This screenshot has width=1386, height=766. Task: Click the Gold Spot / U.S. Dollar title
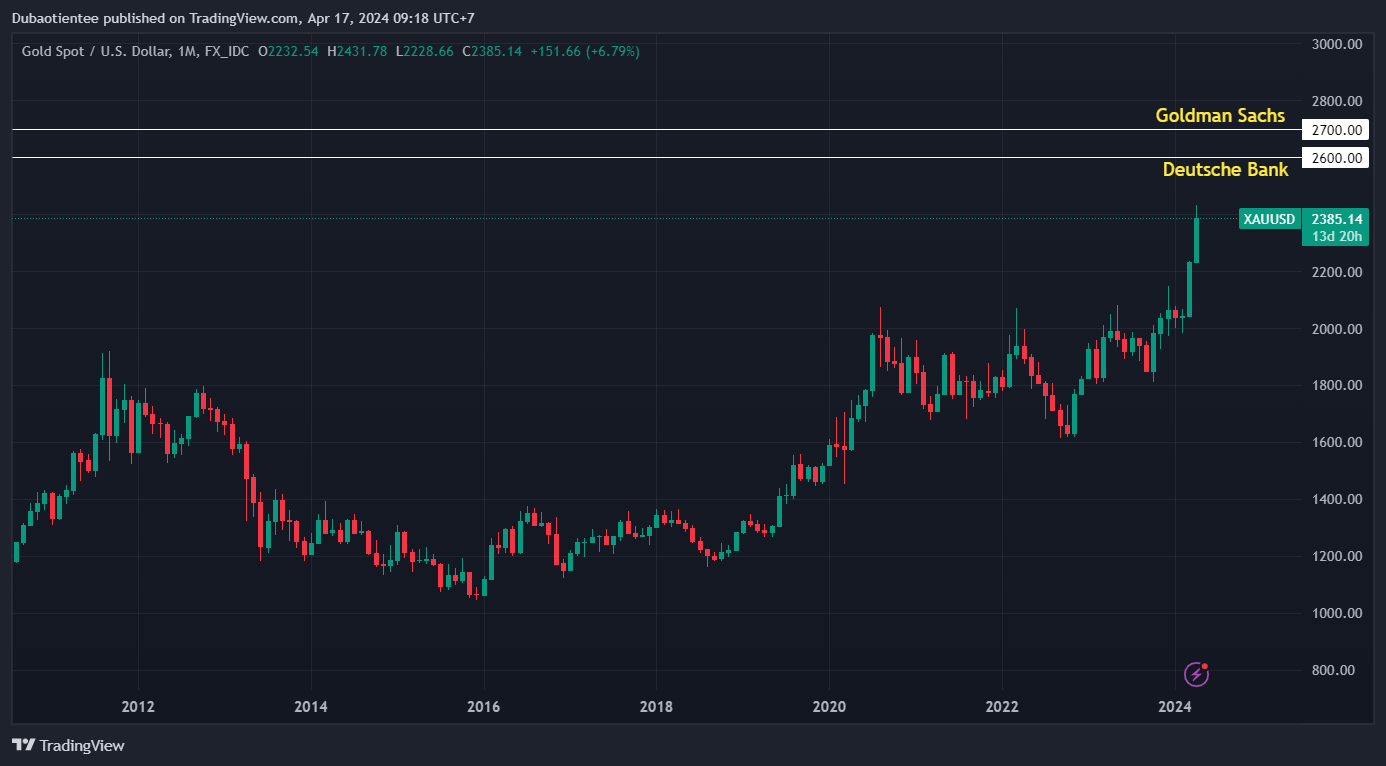pyautogui.click(x=96, y=51)
